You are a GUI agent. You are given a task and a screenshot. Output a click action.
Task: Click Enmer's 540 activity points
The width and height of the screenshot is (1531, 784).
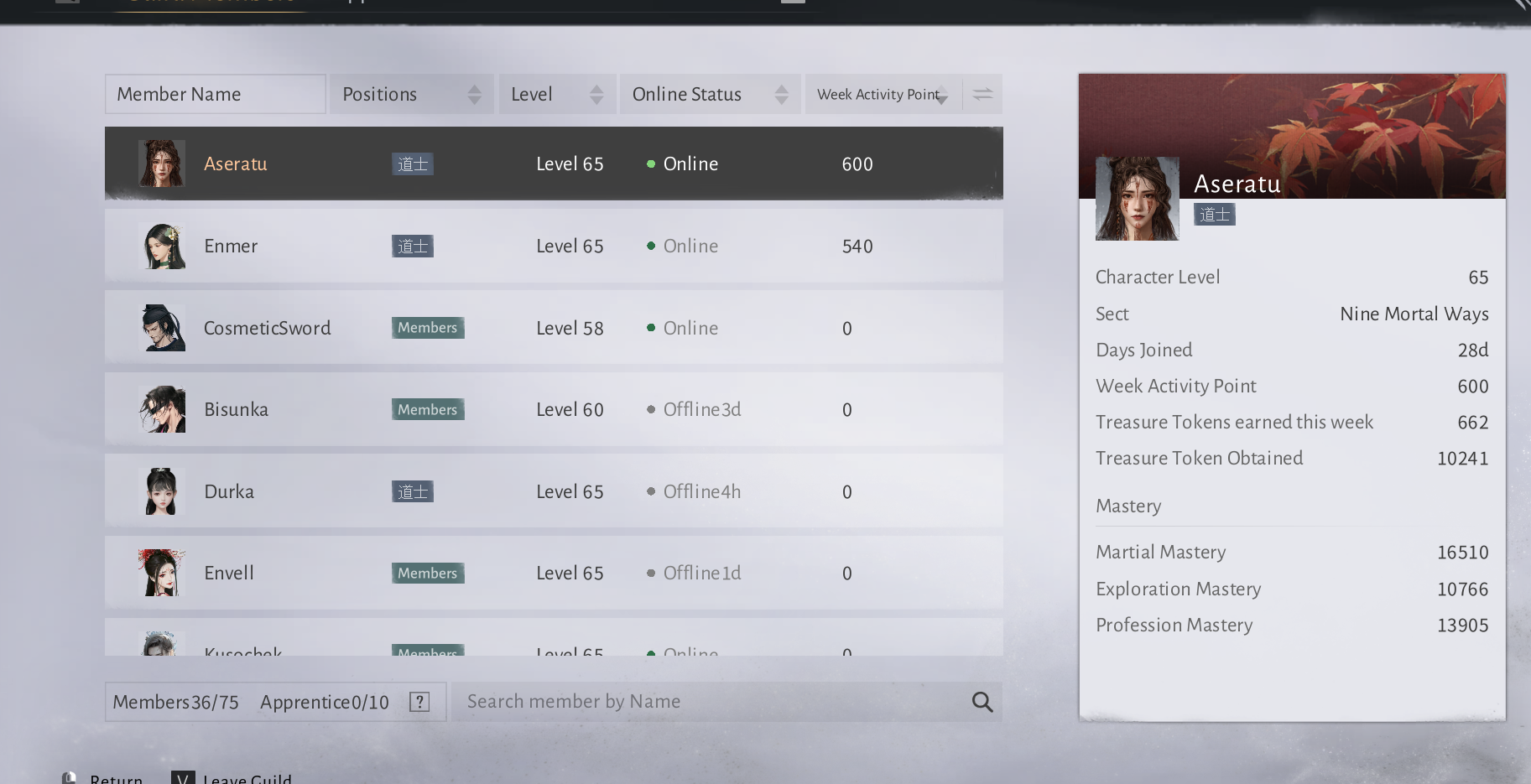[857, 246]
